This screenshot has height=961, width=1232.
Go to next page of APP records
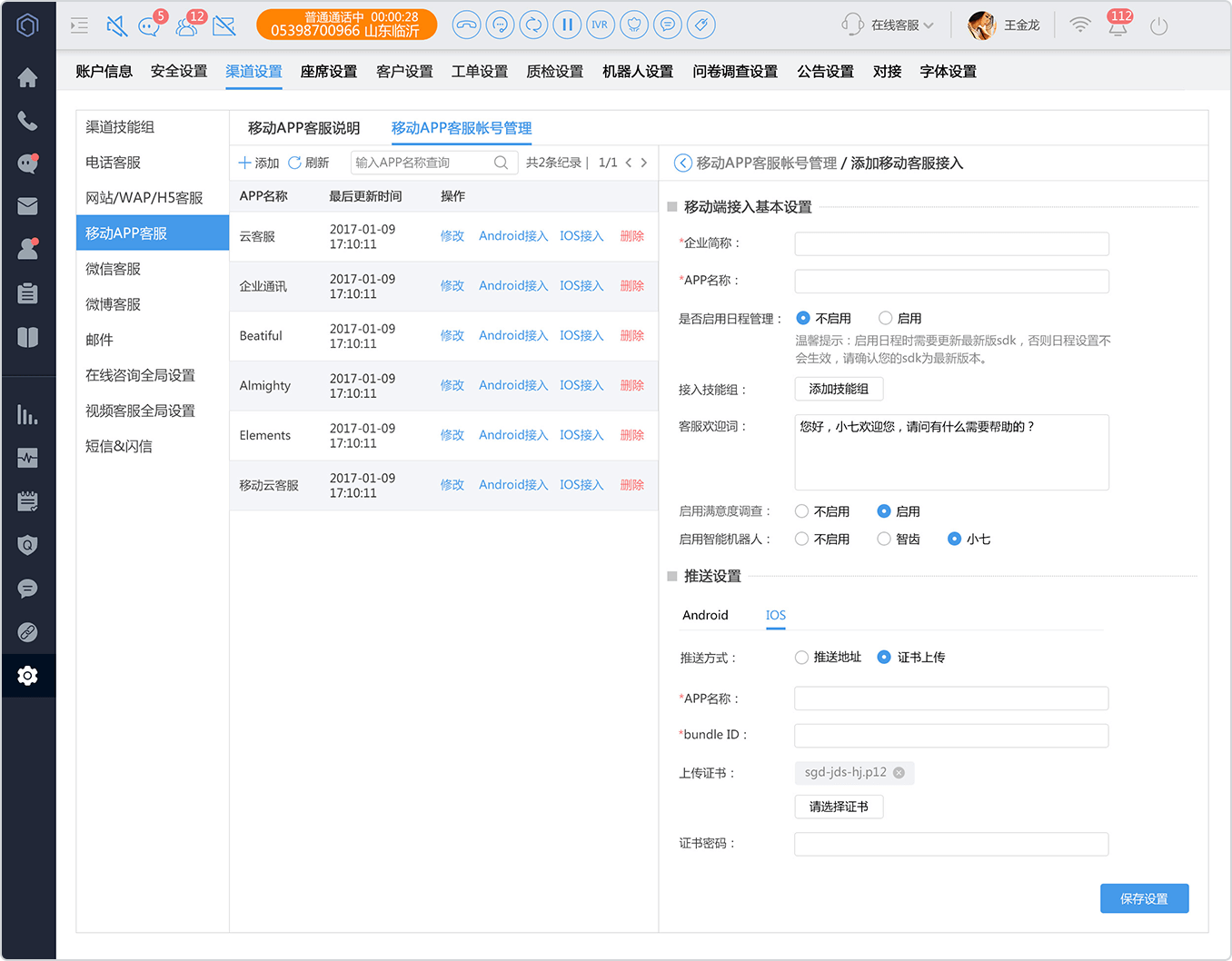coord(644,163)
